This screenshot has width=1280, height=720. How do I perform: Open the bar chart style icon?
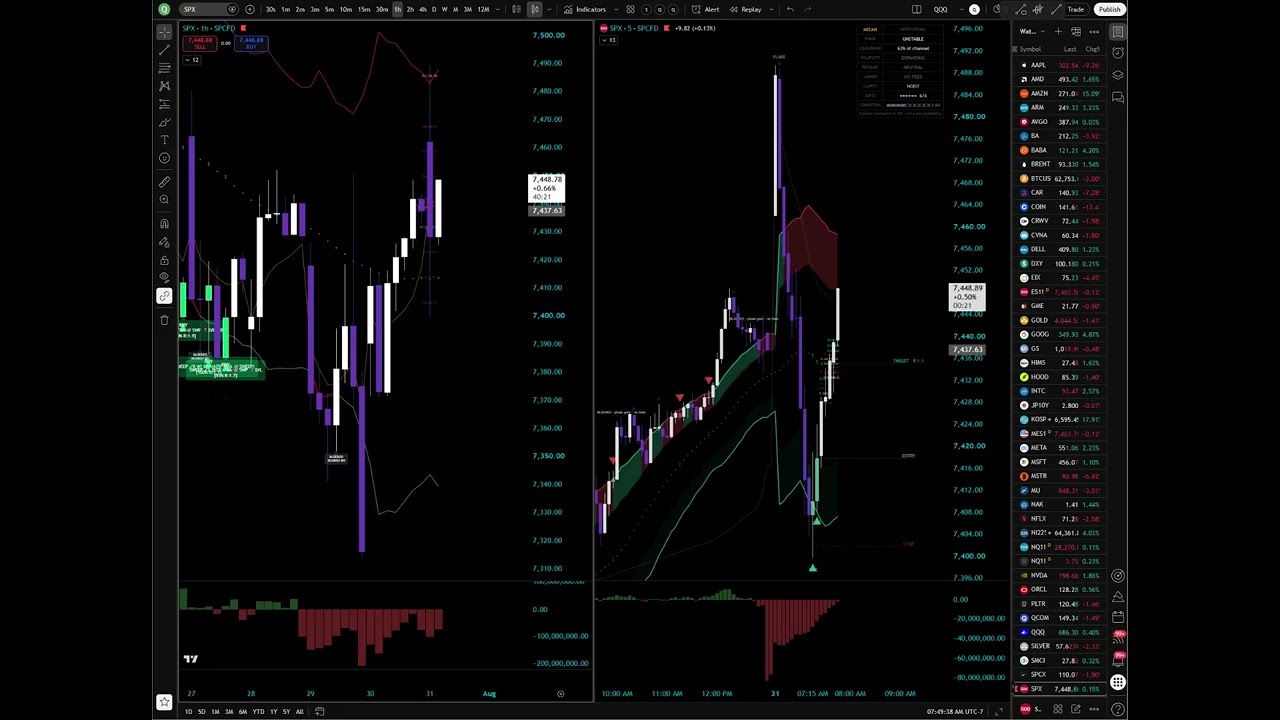click(516, 9)
